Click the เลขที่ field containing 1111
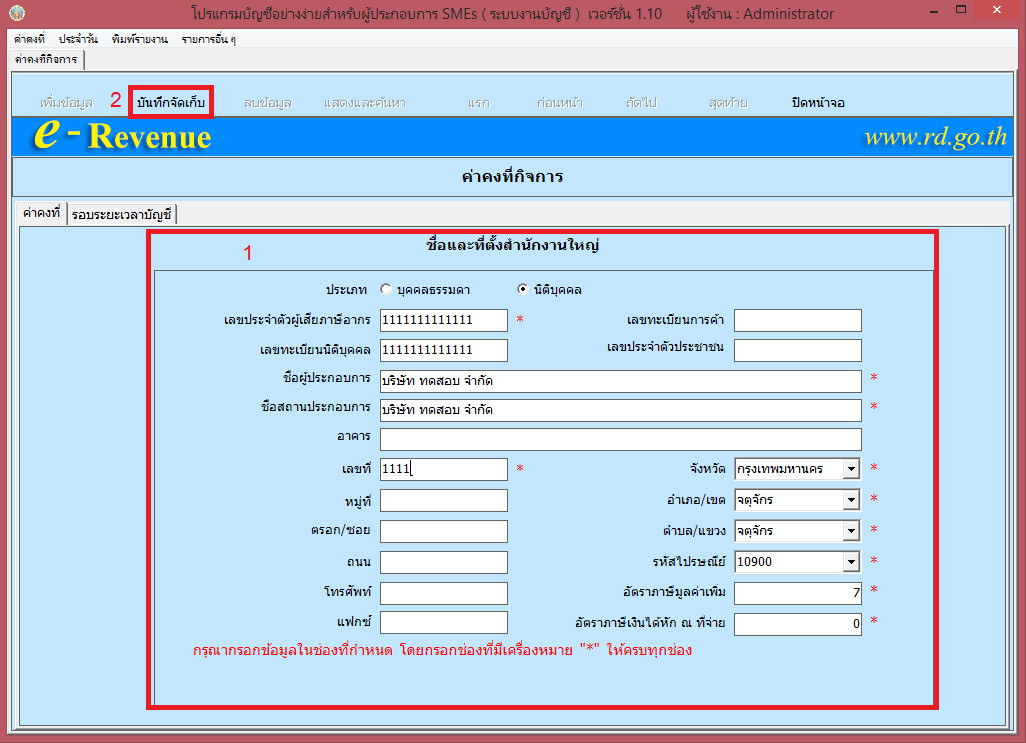The width and height of the screenshot is (1026, 743). pos(444,469)
